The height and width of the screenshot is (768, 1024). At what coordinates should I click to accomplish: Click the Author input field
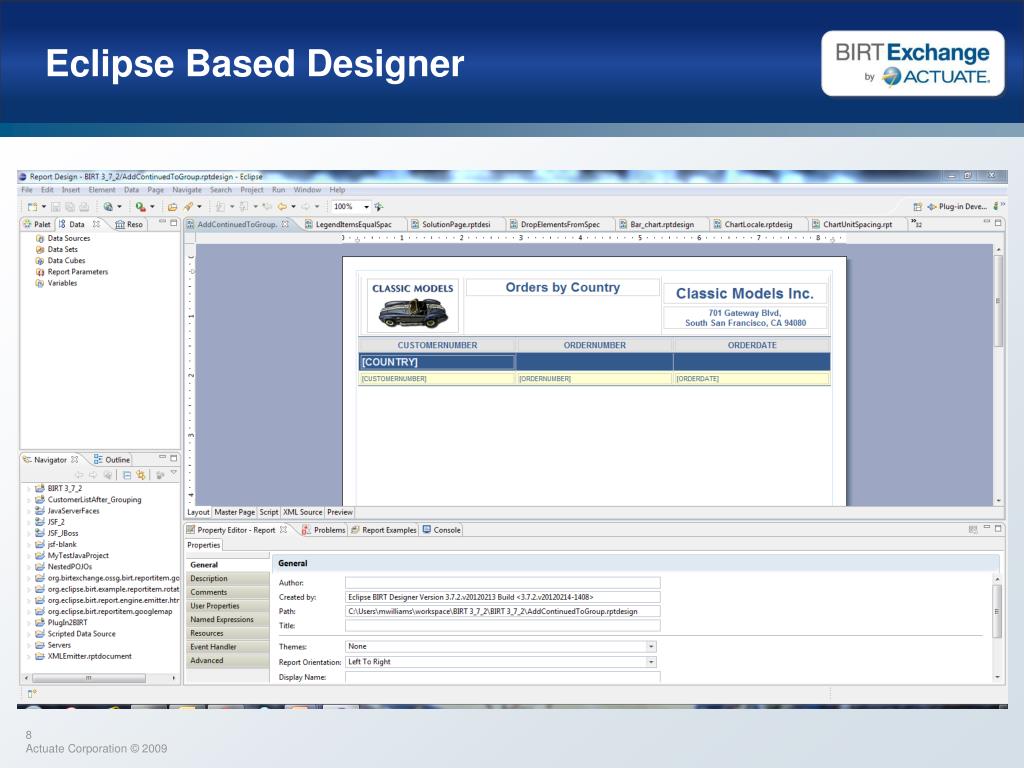coord(502,583)
